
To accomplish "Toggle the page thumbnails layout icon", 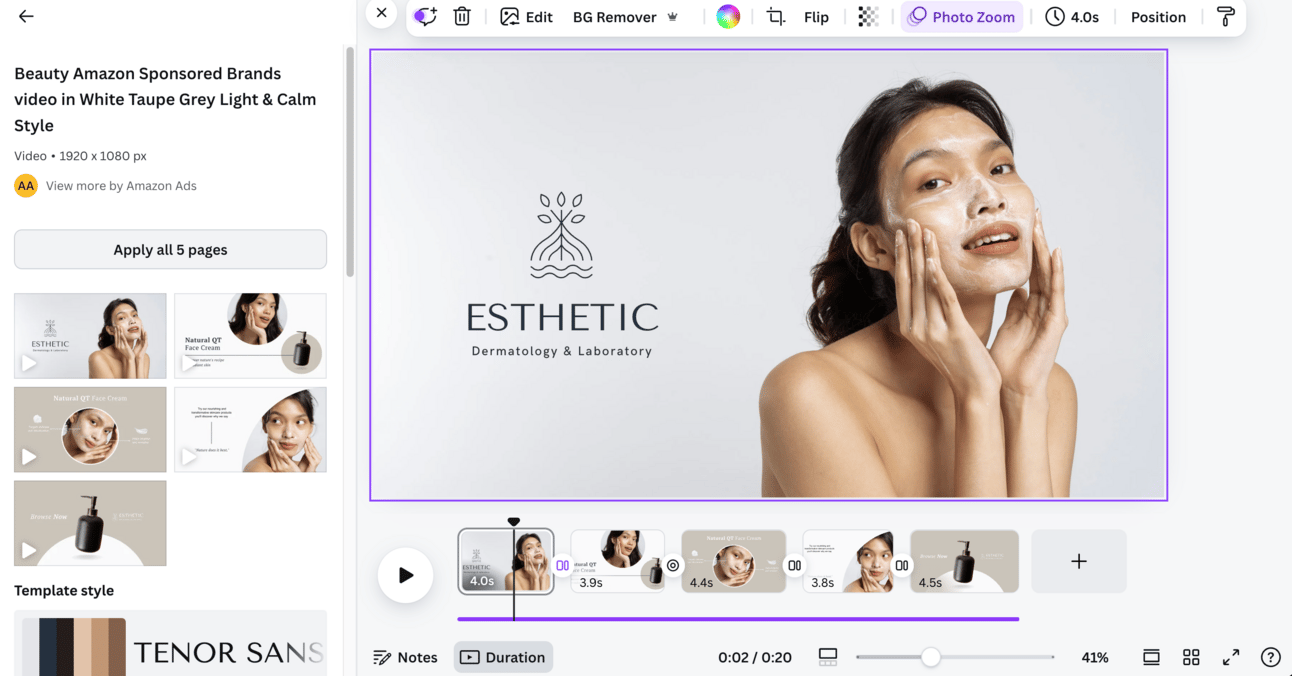I will tap(828, 657).
